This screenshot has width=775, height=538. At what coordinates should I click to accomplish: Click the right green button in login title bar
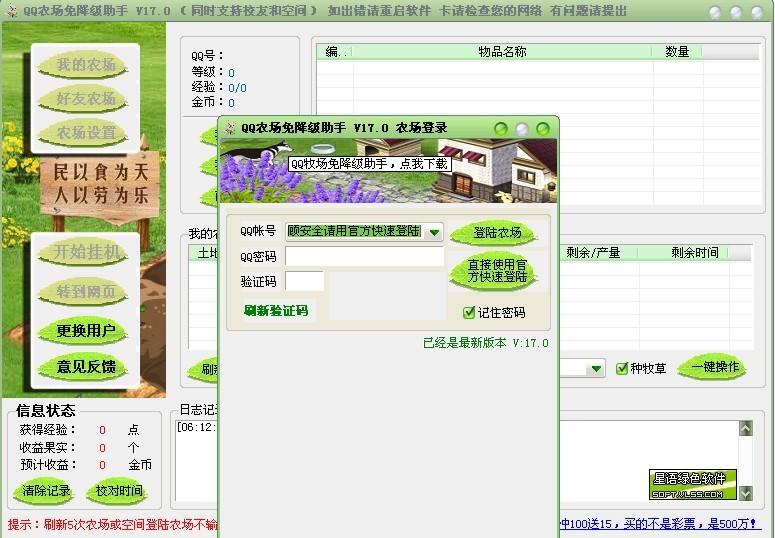point(543,129)
